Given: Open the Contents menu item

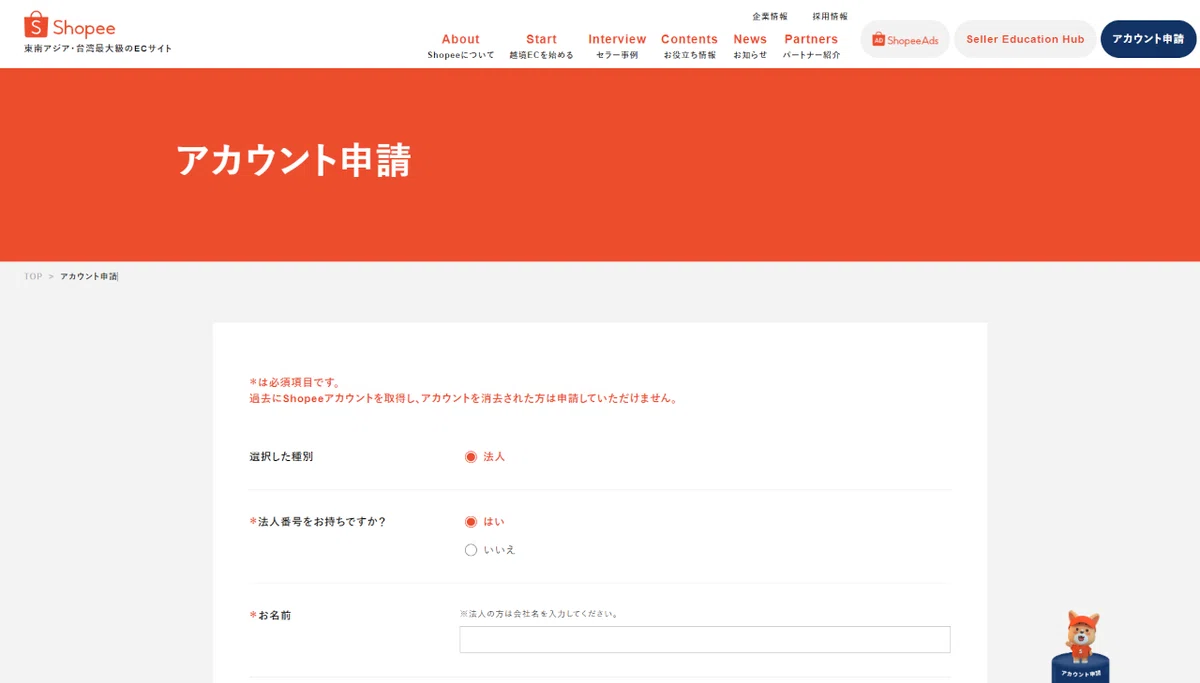Looking at the screenshot, I should pyautogui.click(x=689, y=46).
